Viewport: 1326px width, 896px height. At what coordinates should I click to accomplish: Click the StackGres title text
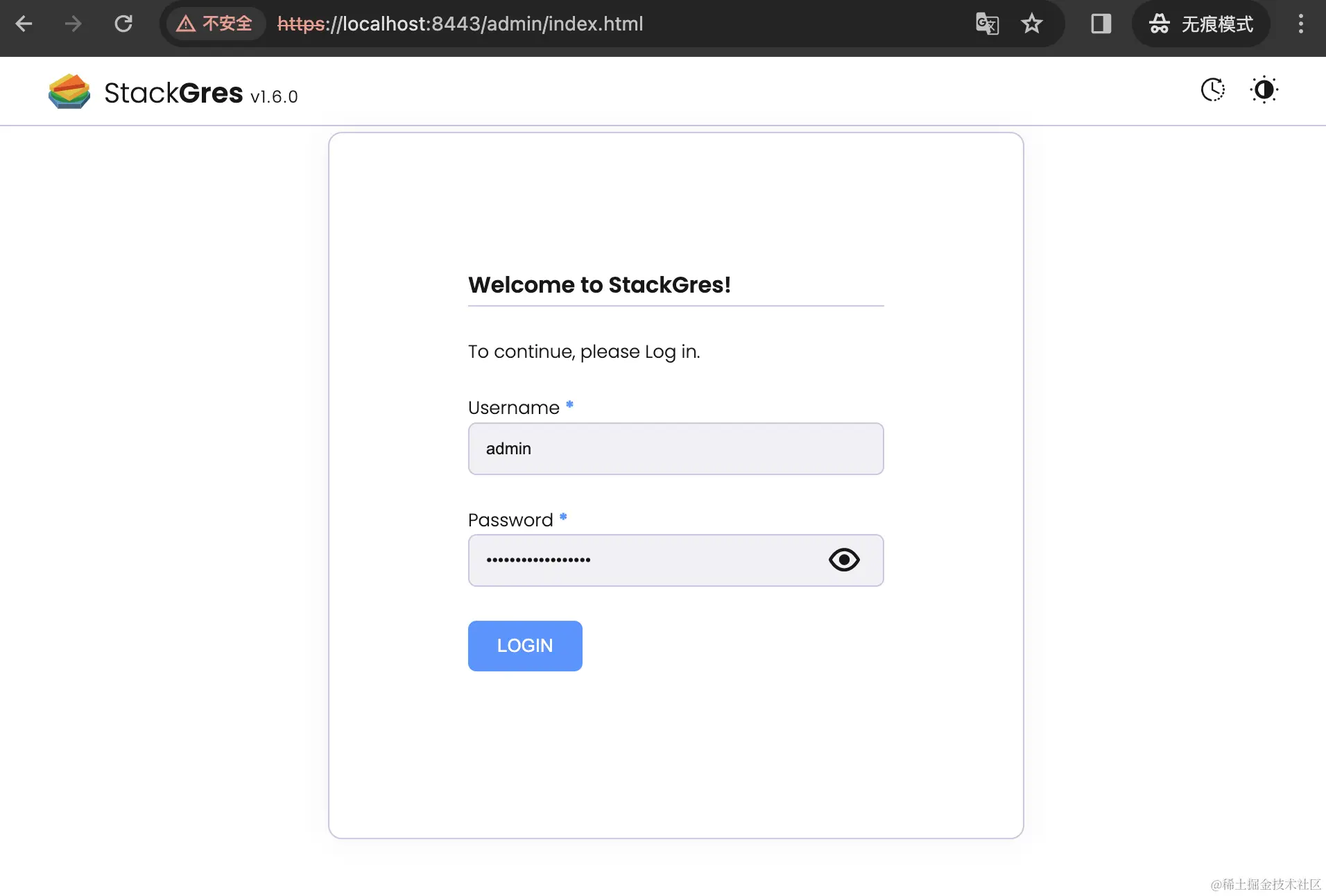point(173,92)
